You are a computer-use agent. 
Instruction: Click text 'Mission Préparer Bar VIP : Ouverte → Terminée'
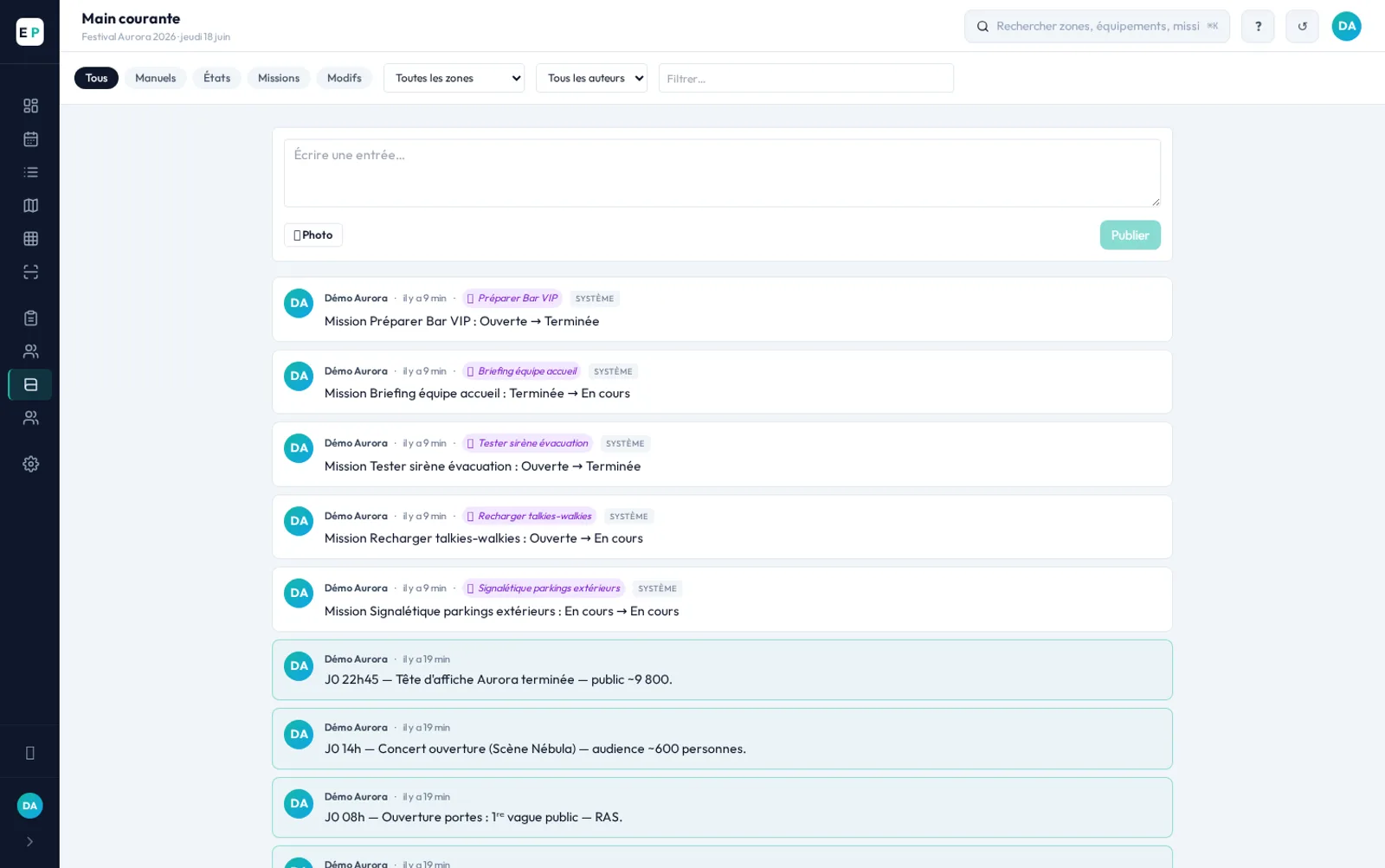coord(461,321)
